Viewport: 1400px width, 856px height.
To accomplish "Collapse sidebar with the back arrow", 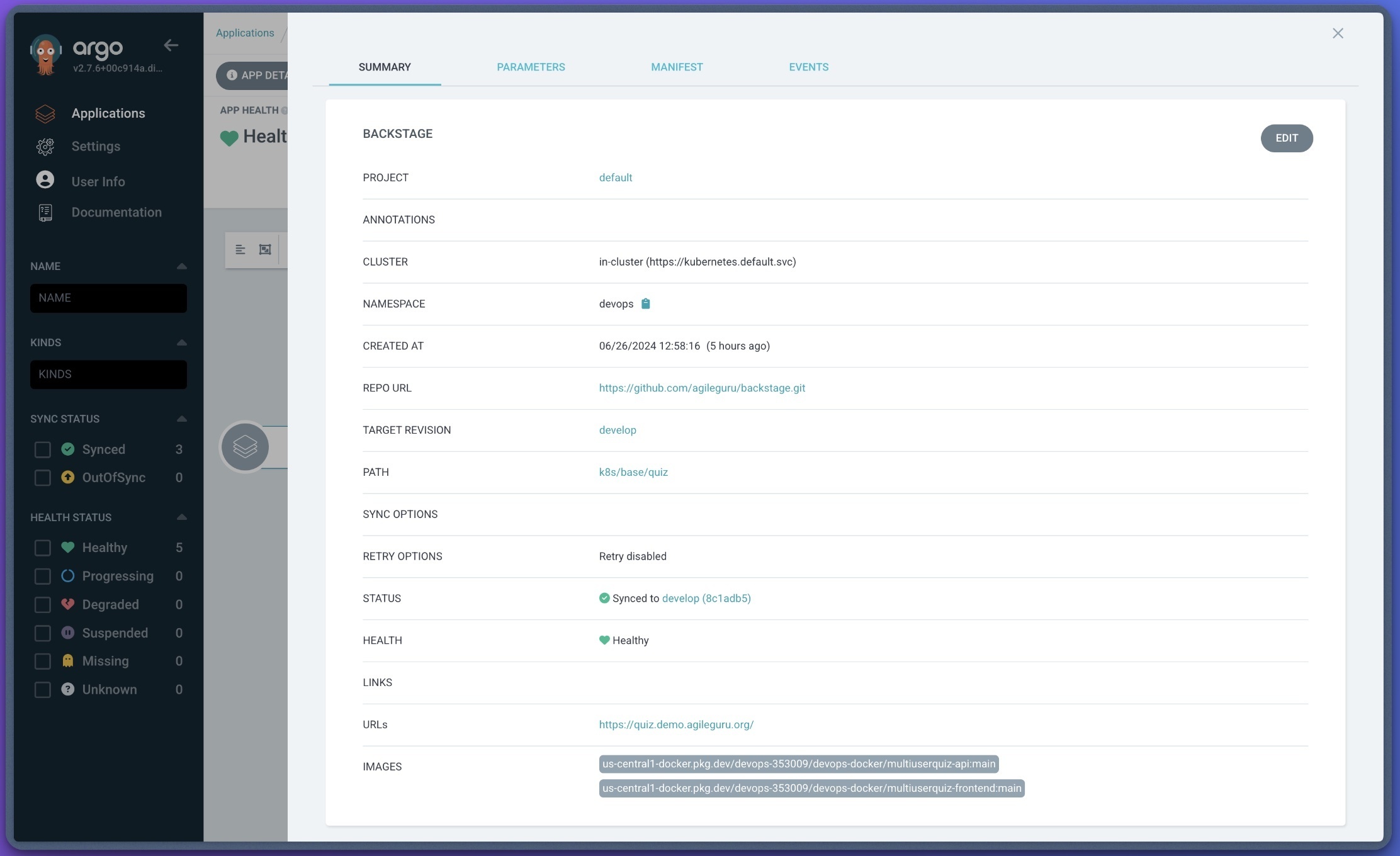I will [x=171, y=45].
